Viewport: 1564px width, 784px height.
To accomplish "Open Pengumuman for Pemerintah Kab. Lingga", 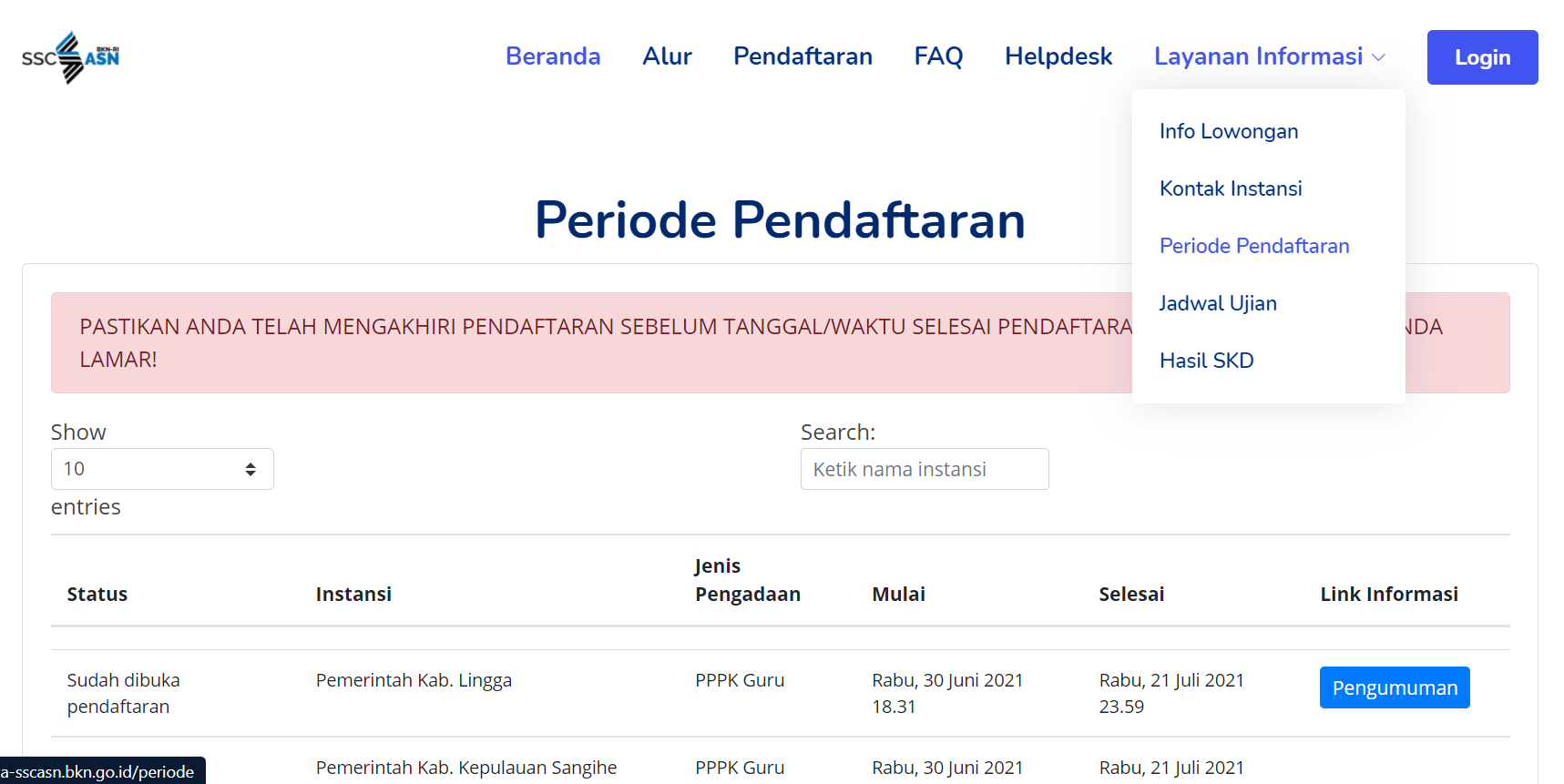I will coord(1395,687).
